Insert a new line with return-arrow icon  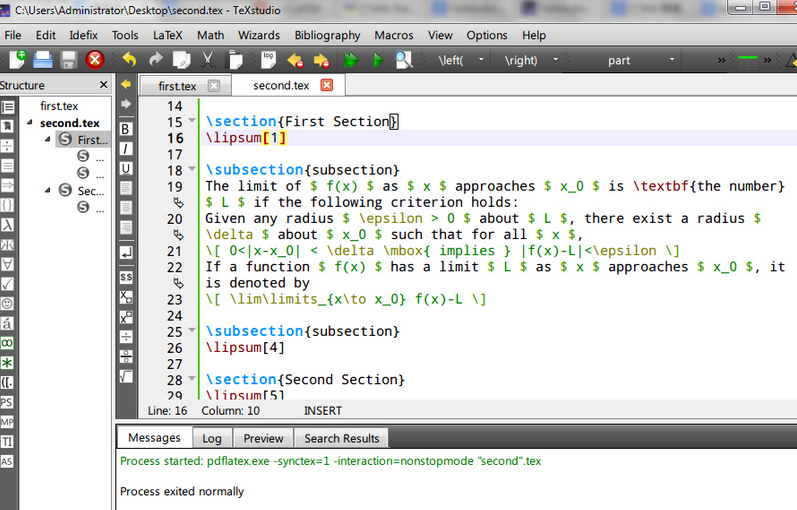[126, 252]
